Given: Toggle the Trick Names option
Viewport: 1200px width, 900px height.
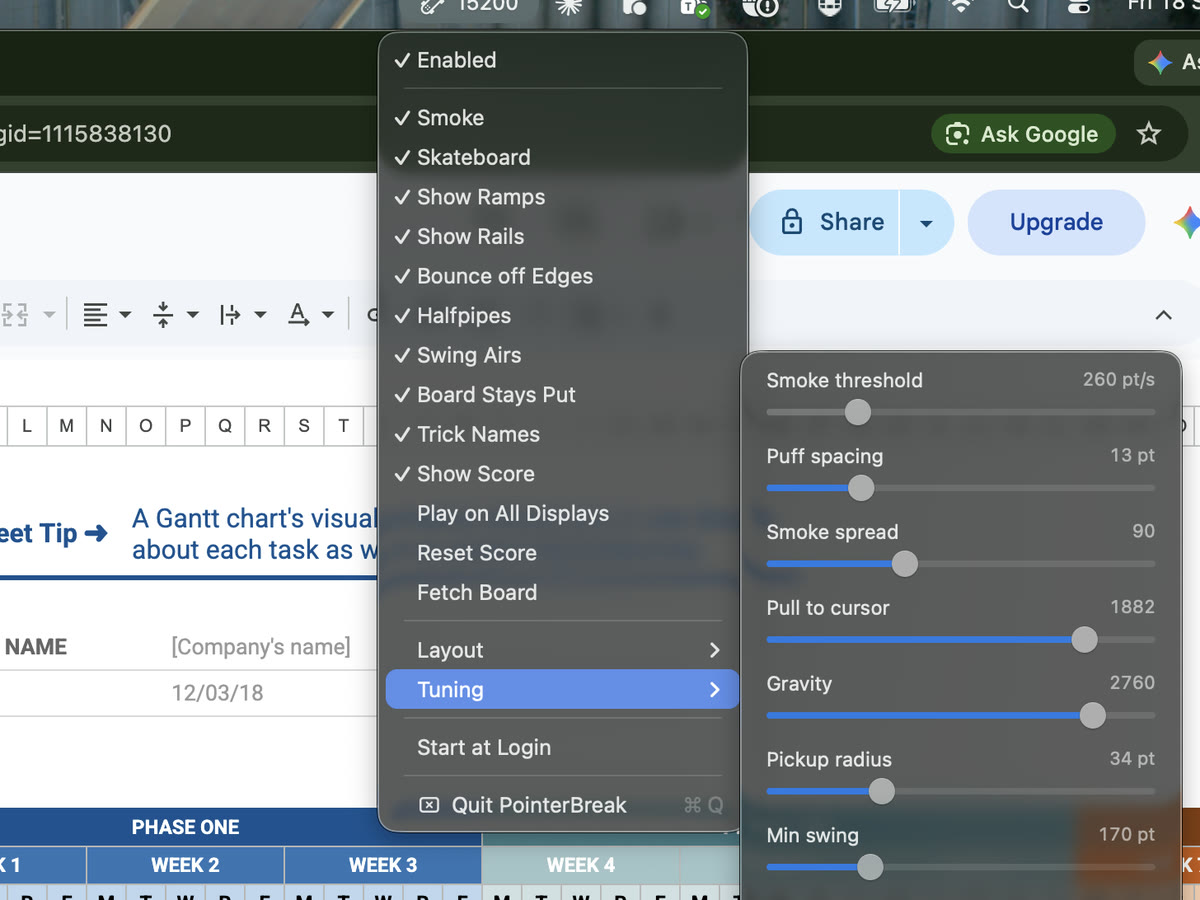Looking at the screenshot, I should (562, 434).
